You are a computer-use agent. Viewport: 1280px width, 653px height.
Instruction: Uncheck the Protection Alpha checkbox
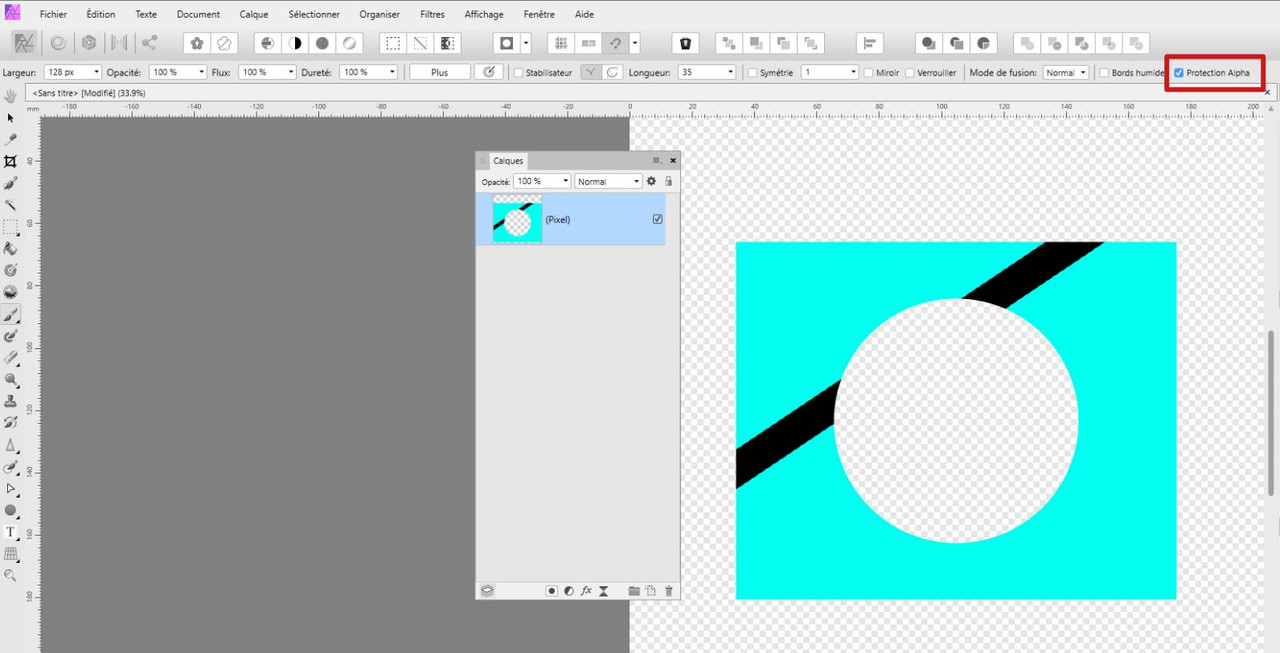click(1179, 73)
